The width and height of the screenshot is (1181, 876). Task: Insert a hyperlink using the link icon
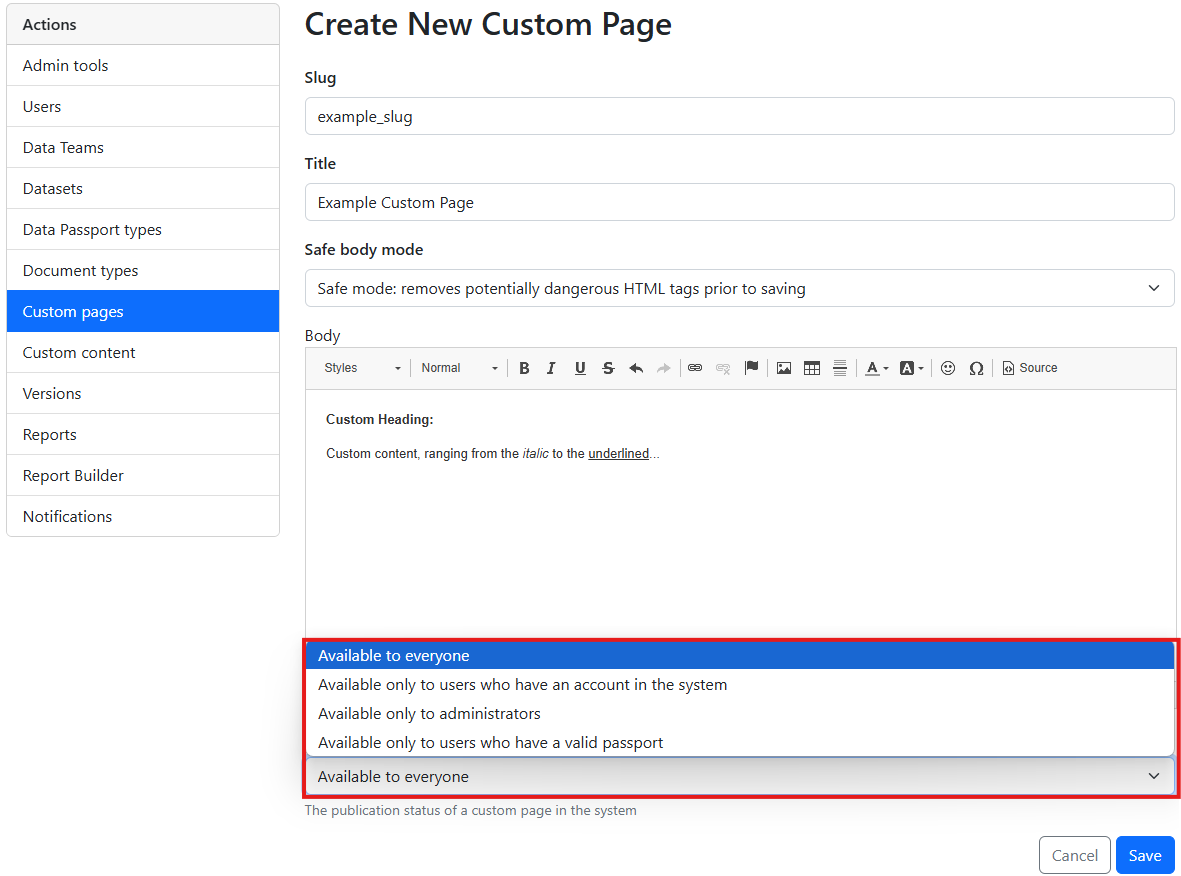[695, 368]
